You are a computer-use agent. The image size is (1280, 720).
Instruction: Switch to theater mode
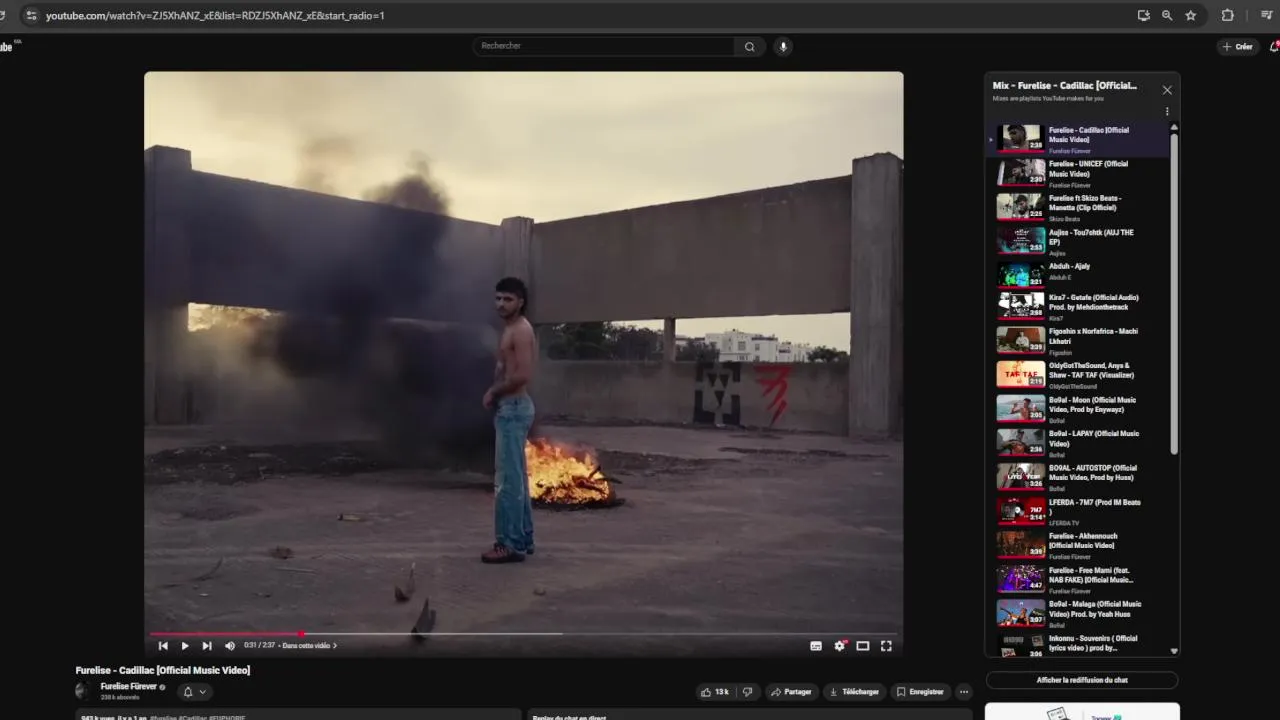coord(863,646)
